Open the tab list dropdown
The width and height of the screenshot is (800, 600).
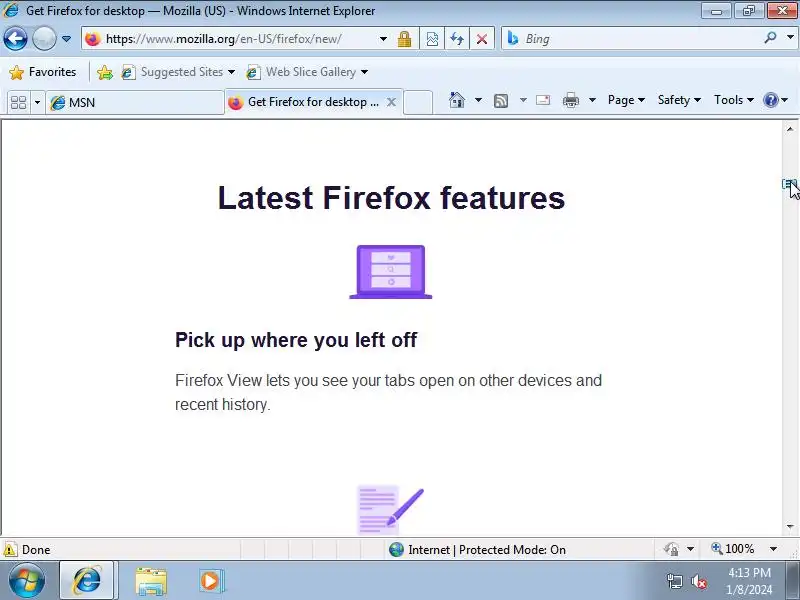point(37,103)
